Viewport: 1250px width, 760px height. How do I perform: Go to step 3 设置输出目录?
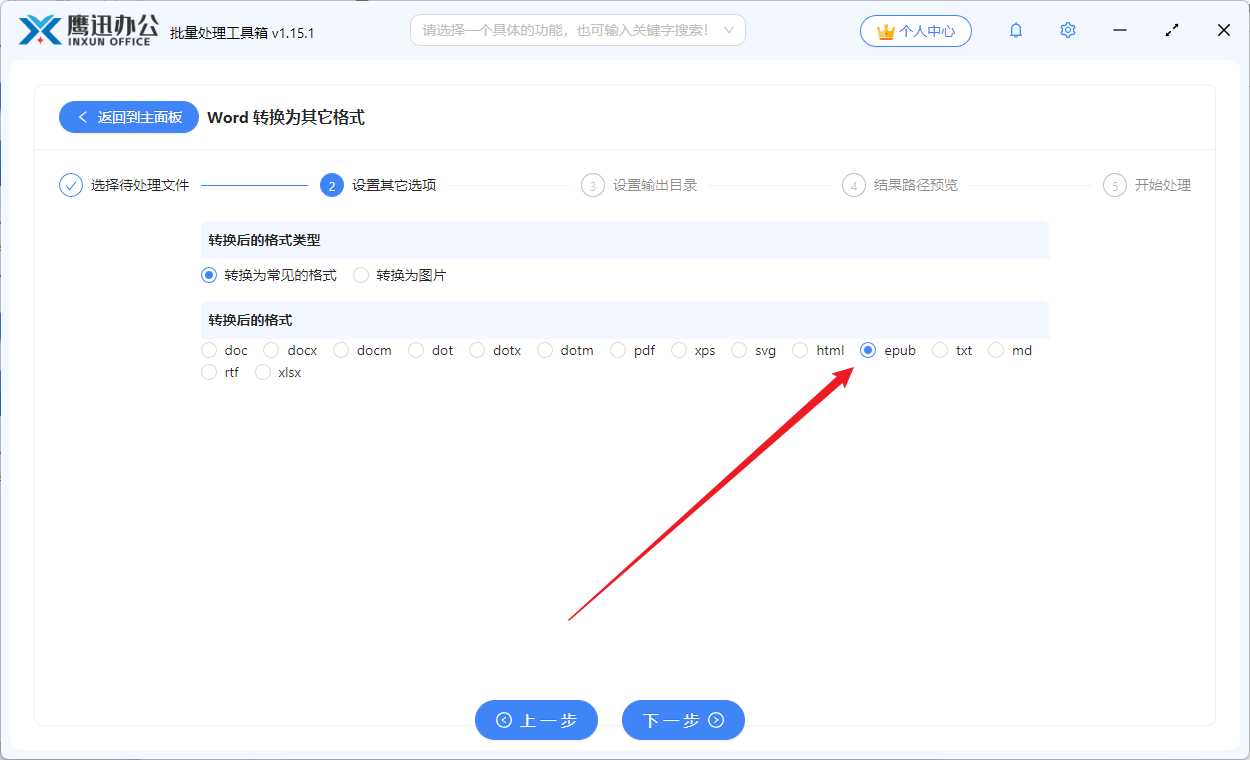coord(639,185)
